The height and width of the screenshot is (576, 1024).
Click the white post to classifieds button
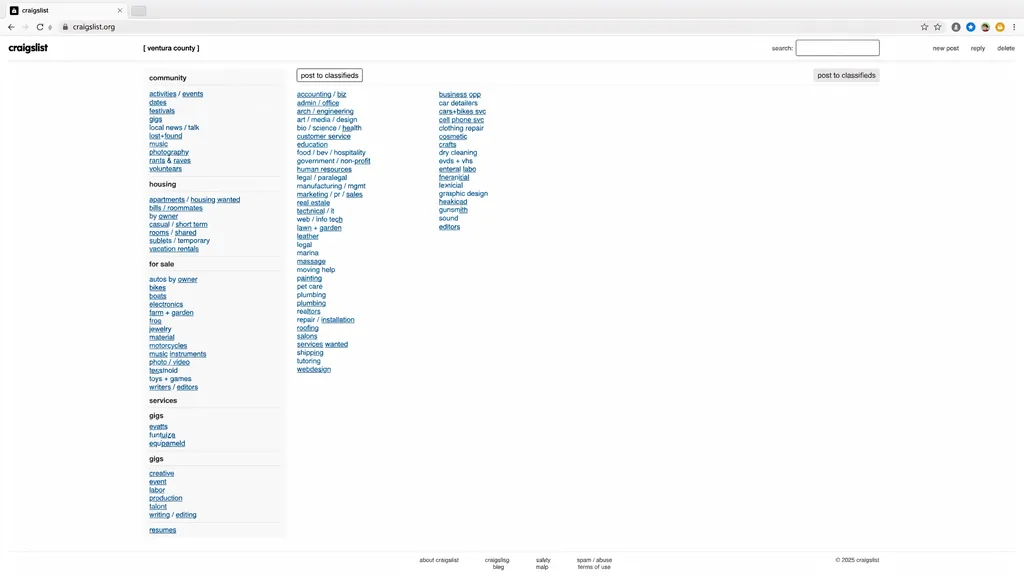point(329,75)
